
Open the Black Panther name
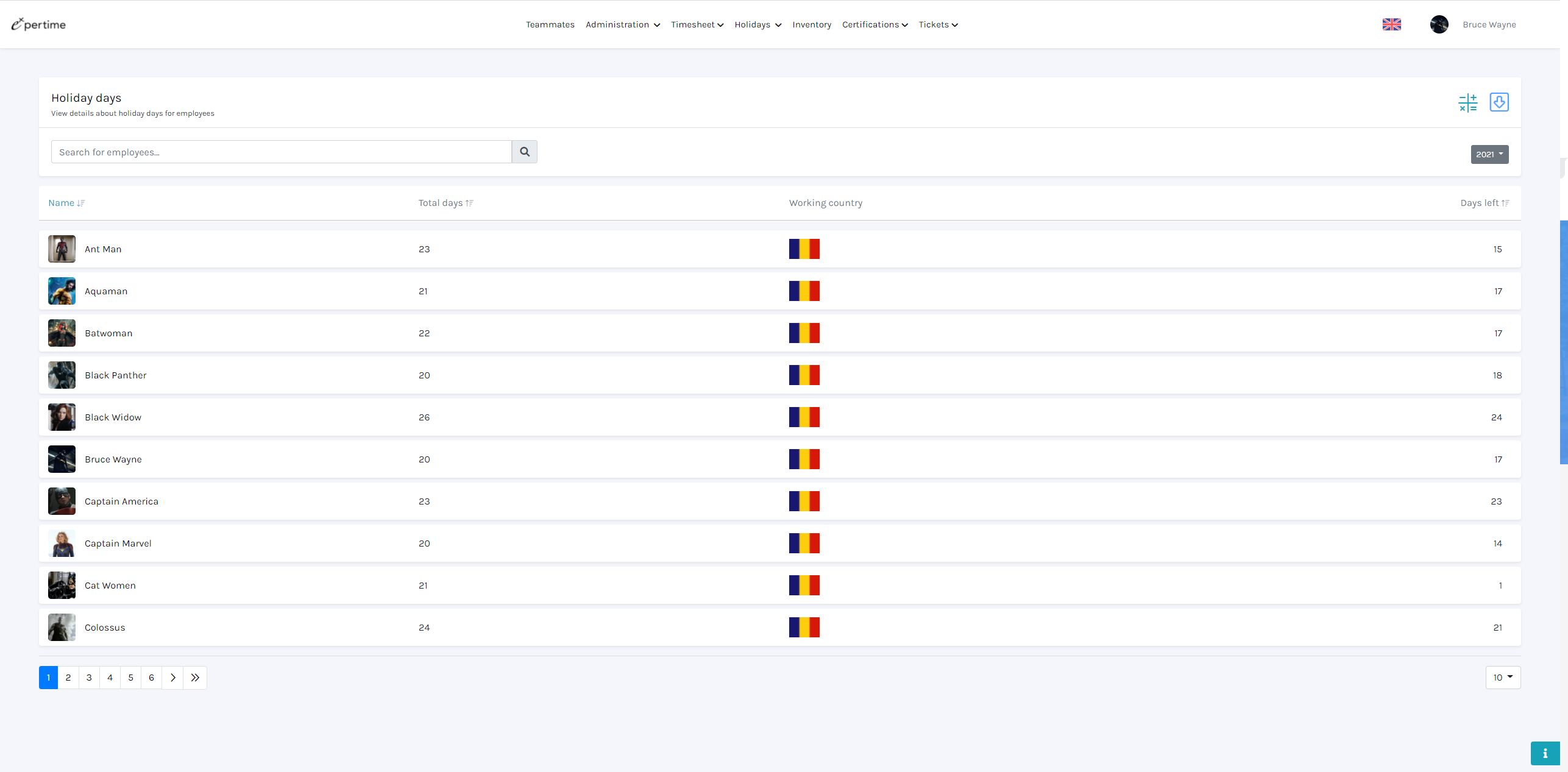coord(116,375)
